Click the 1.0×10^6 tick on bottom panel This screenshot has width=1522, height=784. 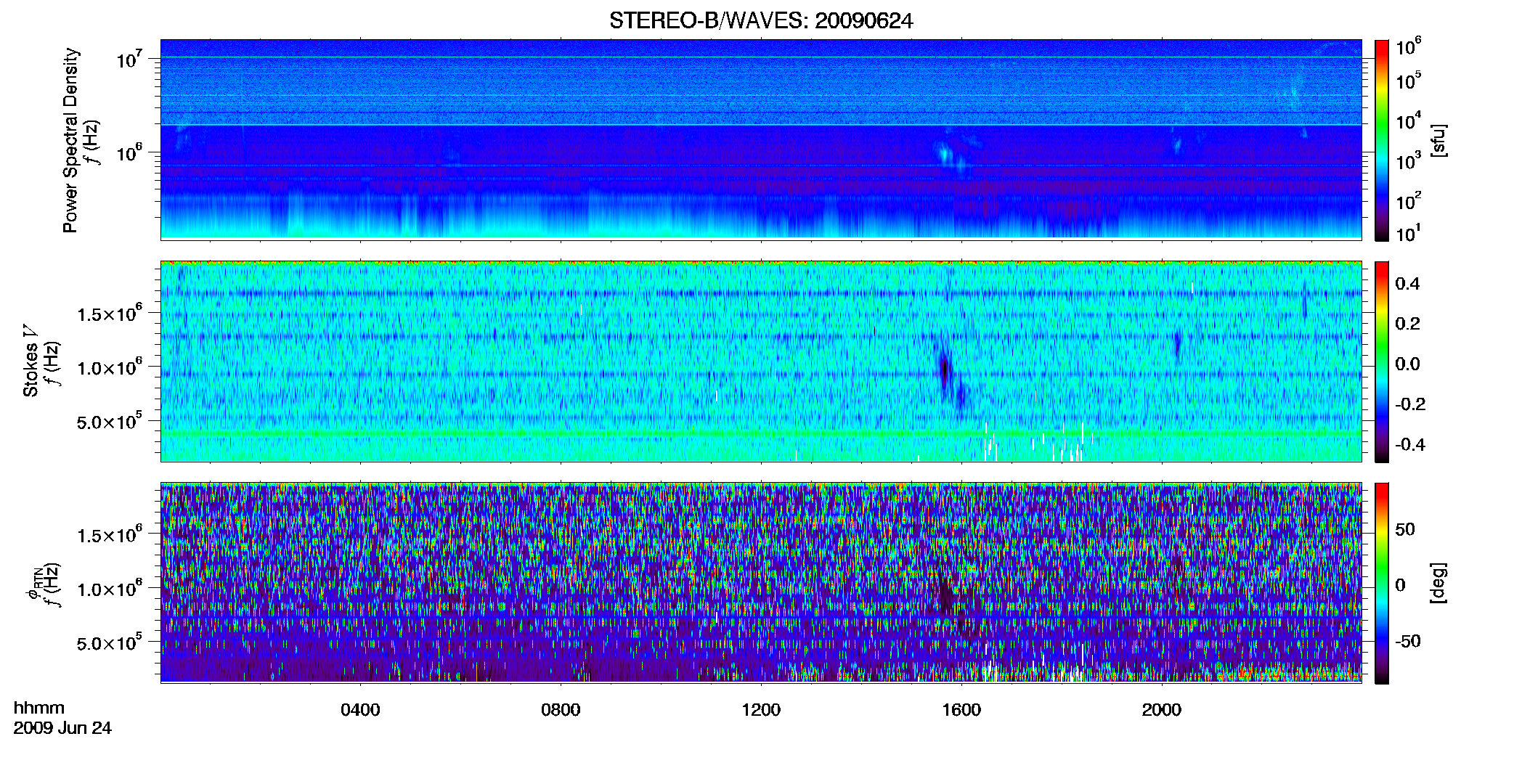coord(110,589)
